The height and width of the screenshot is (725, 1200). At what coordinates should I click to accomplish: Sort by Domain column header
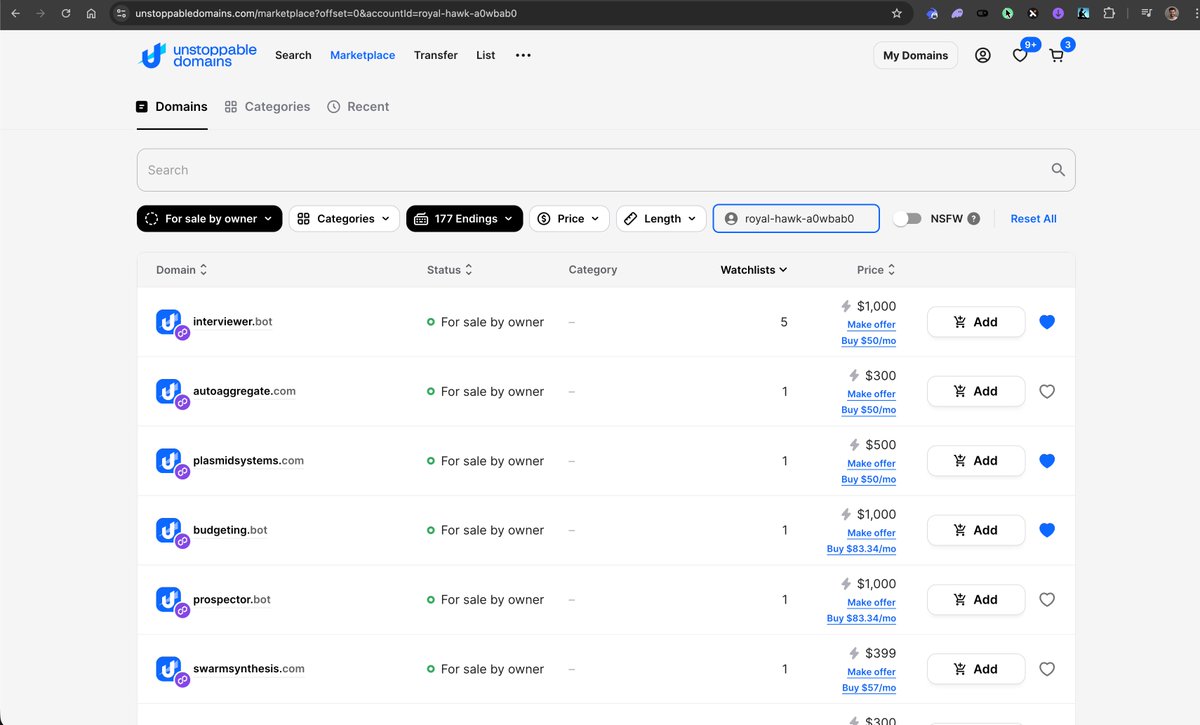click(x=182, y=270)
